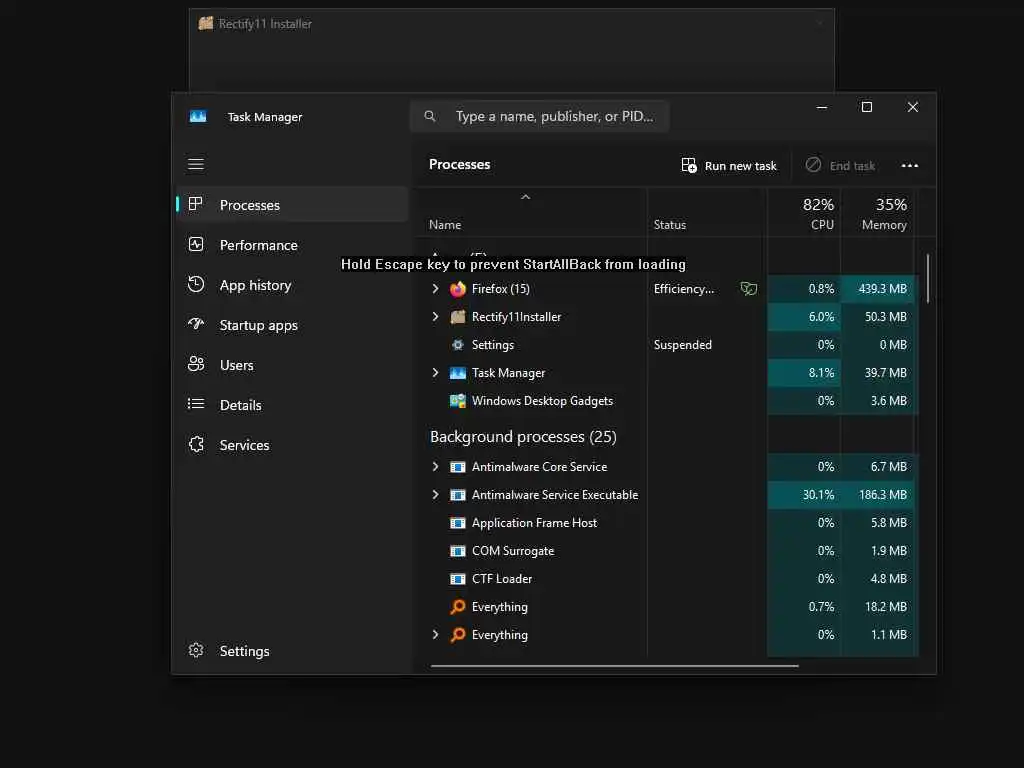Click the Background processes (25) heading
Viewport: 1024px width, 768px height.
click(523, 436)
